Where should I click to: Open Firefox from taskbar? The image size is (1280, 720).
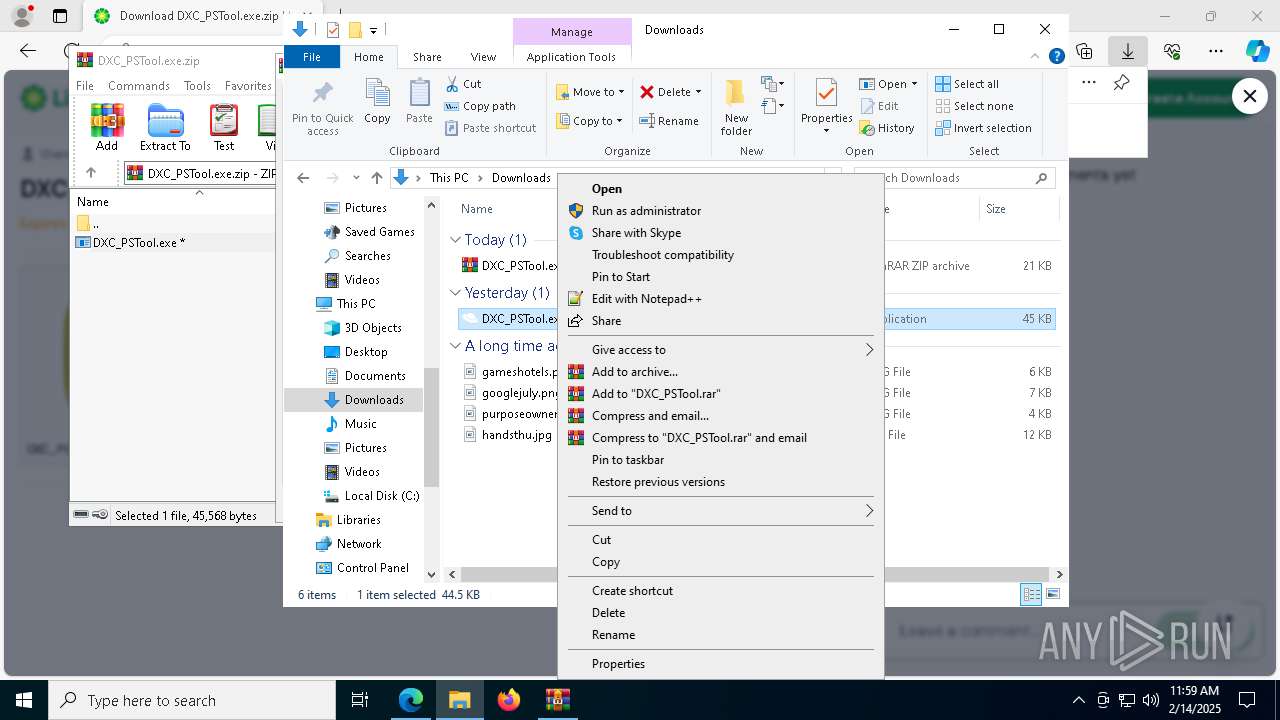(509, 700)
